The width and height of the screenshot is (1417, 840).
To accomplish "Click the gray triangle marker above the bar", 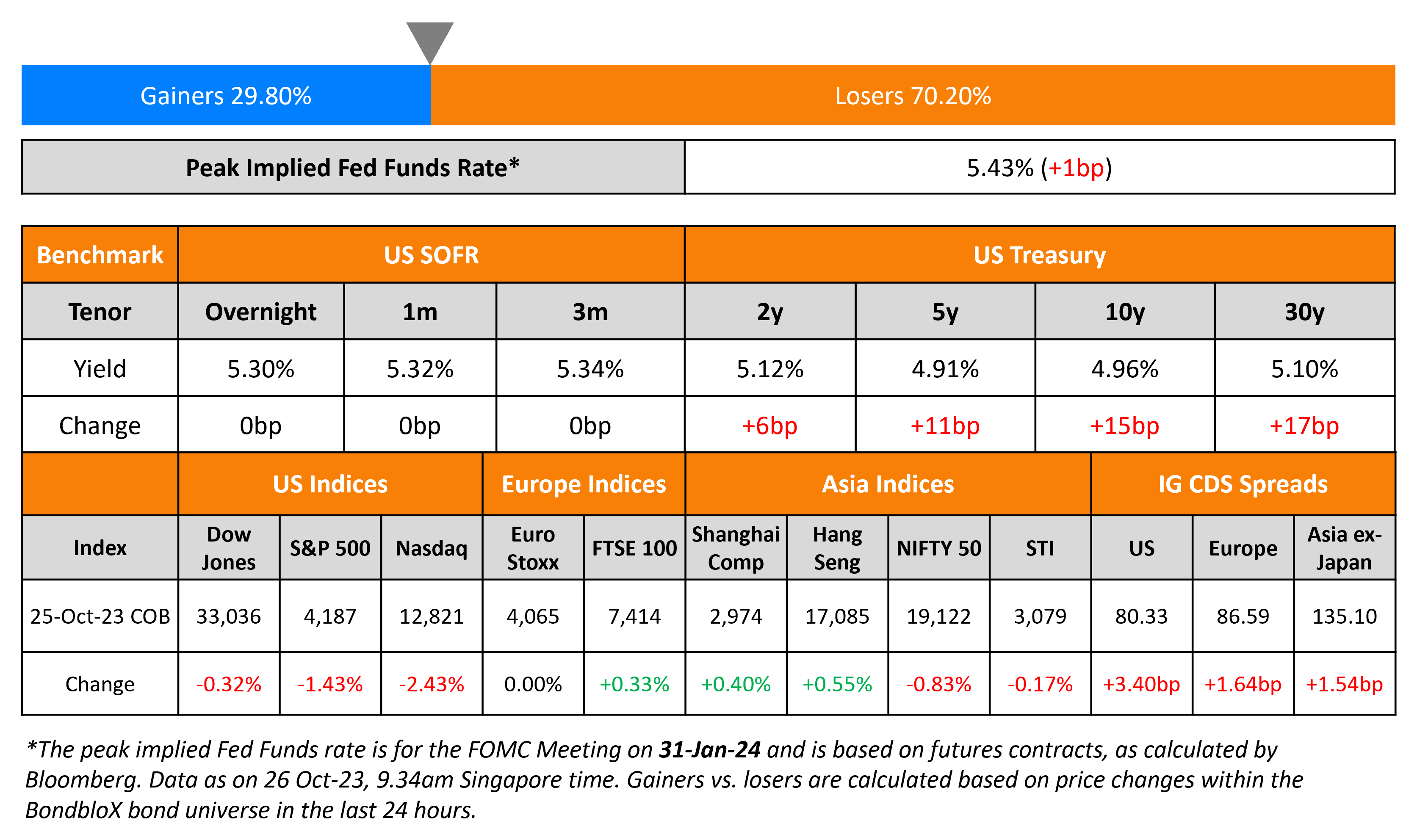I will [x=430, y=40].
